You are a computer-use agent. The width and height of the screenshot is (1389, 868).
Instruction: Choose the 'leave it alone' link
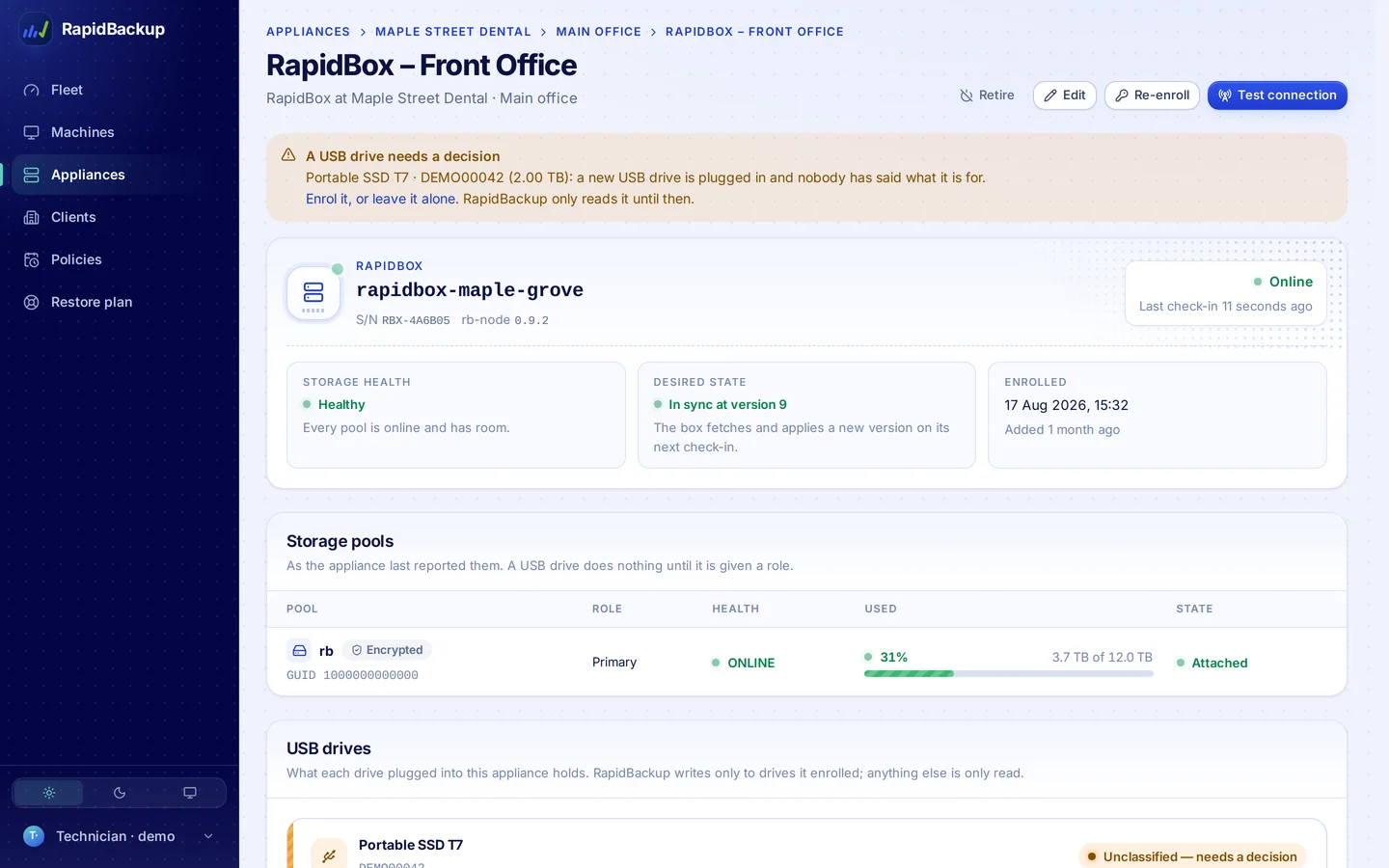414,199
